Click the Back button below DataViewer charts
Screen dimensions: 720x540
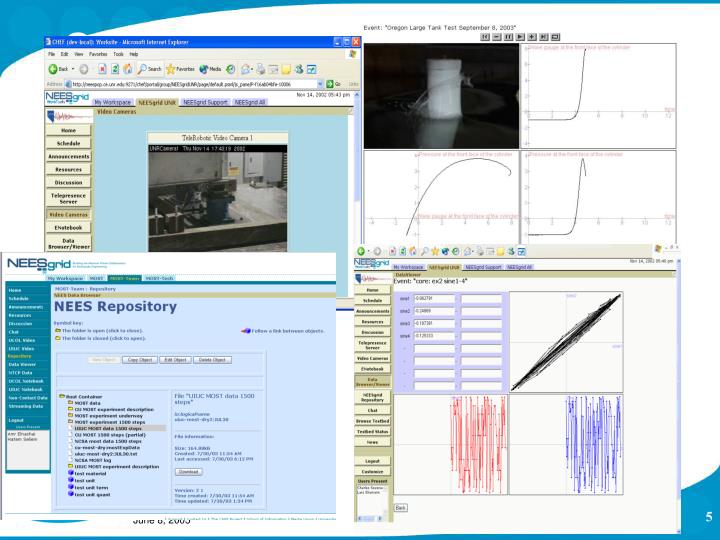[x=401, y=508]
